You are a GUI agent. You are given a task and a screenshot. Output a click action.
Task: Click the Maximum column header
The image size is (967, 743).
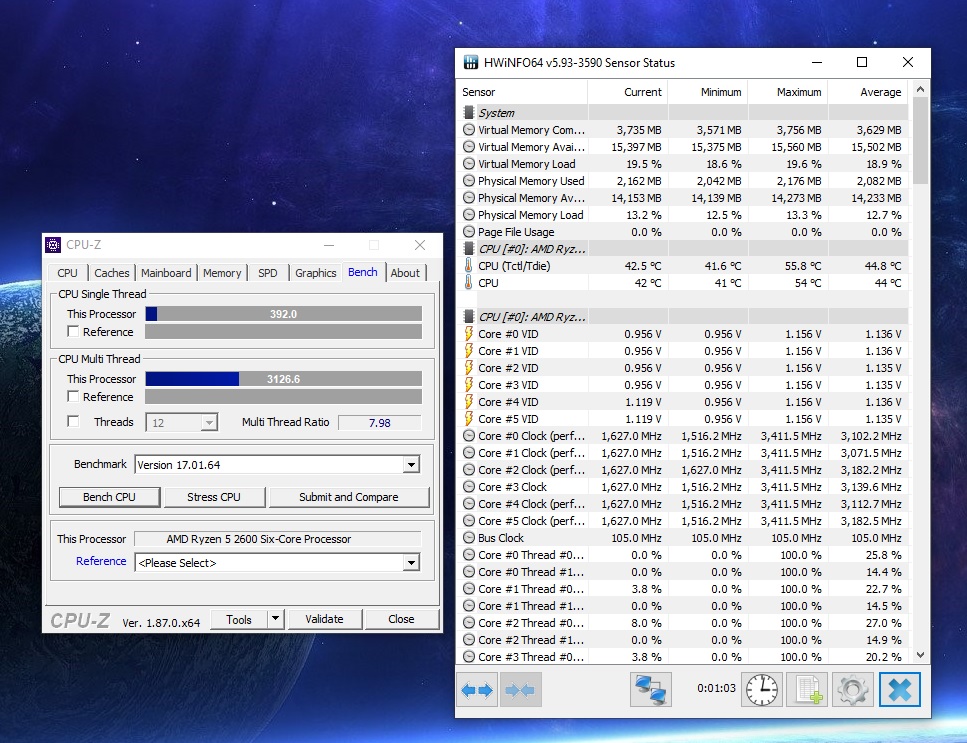pos(787,92)
